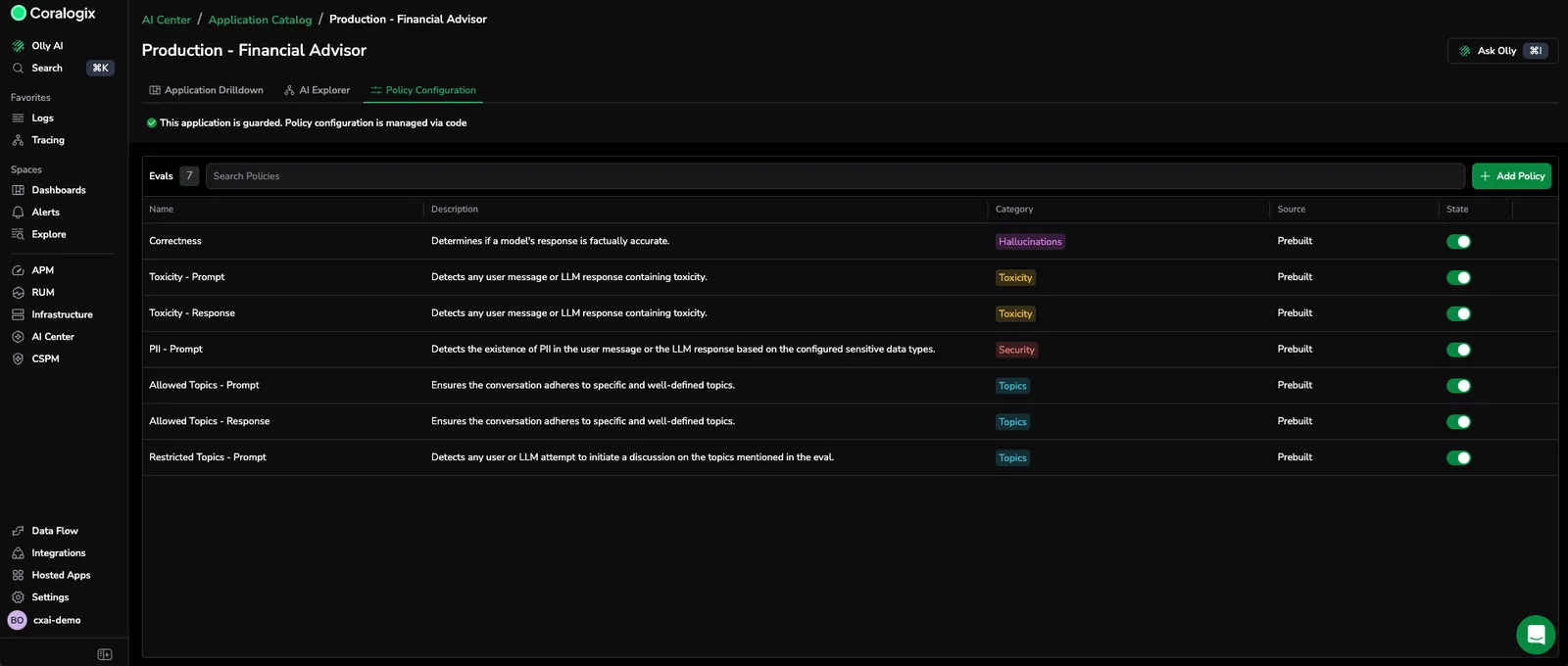Click the Alerts bell icon

tap(18, 213)
